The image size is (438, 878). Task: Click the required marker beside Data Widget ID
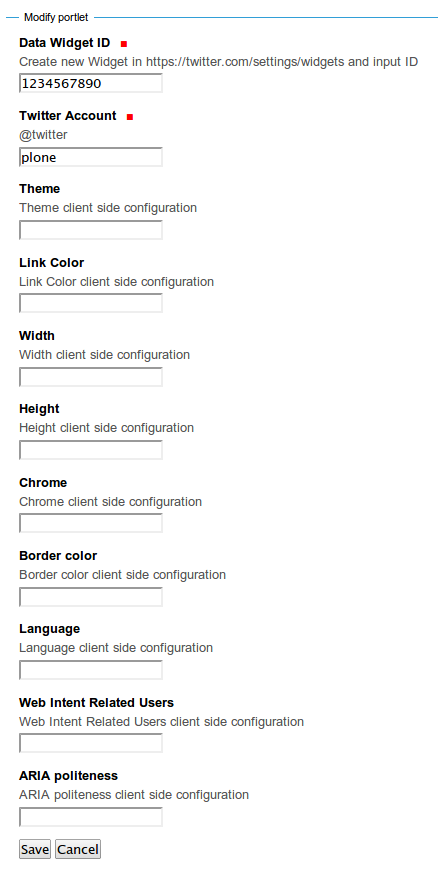[x=124, y=44]
